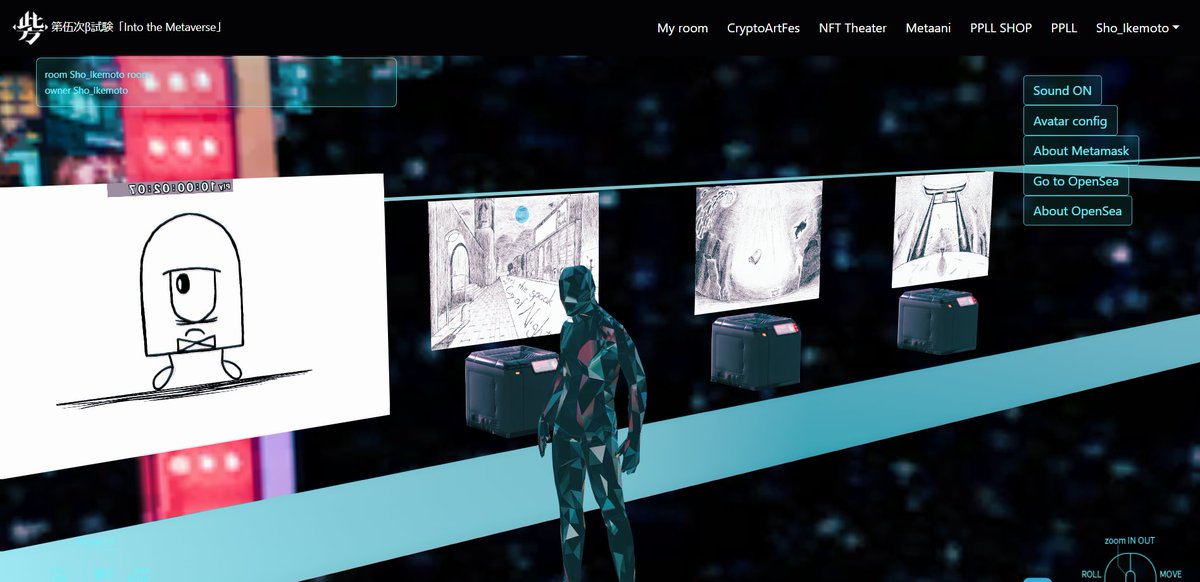Click the projector box under the cave sketch
The height and width of the screenshot is (582, 1200).
pyautogui.click(x=756, y=352)
